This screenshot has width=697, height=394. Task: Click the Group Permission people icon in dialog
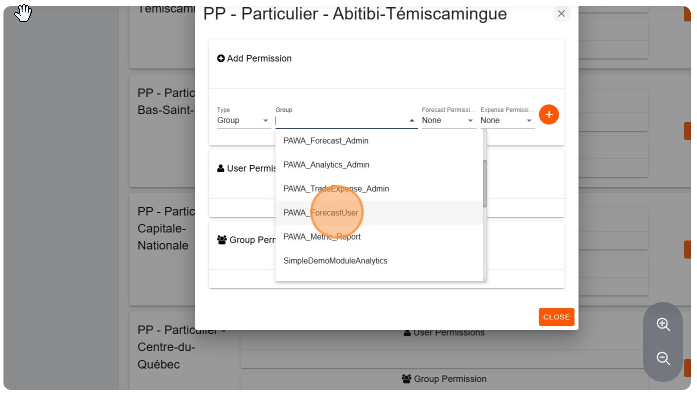[x=222, y=240]
